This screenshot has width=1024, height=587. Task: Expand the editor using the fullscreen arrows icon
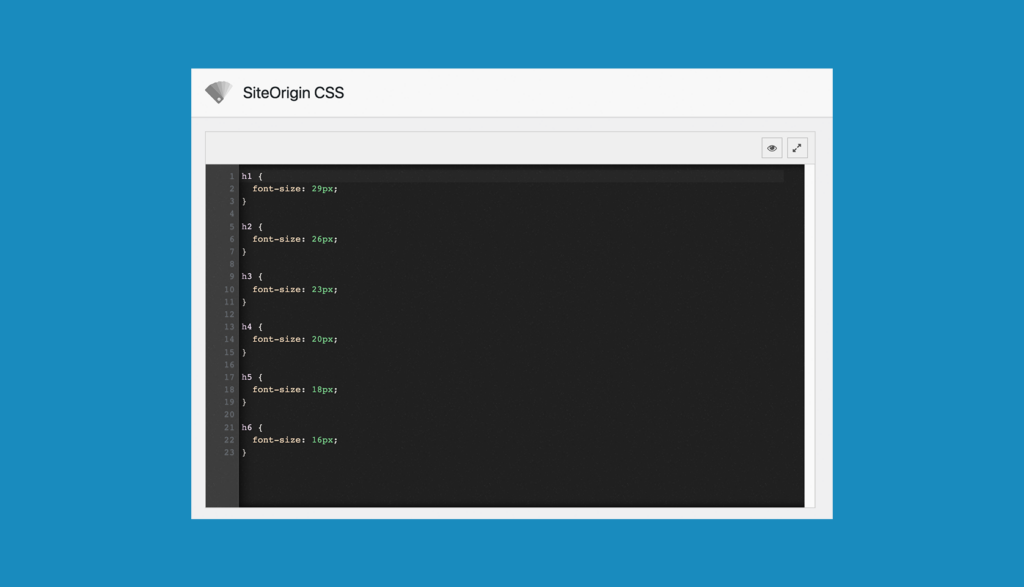point(797,148)
